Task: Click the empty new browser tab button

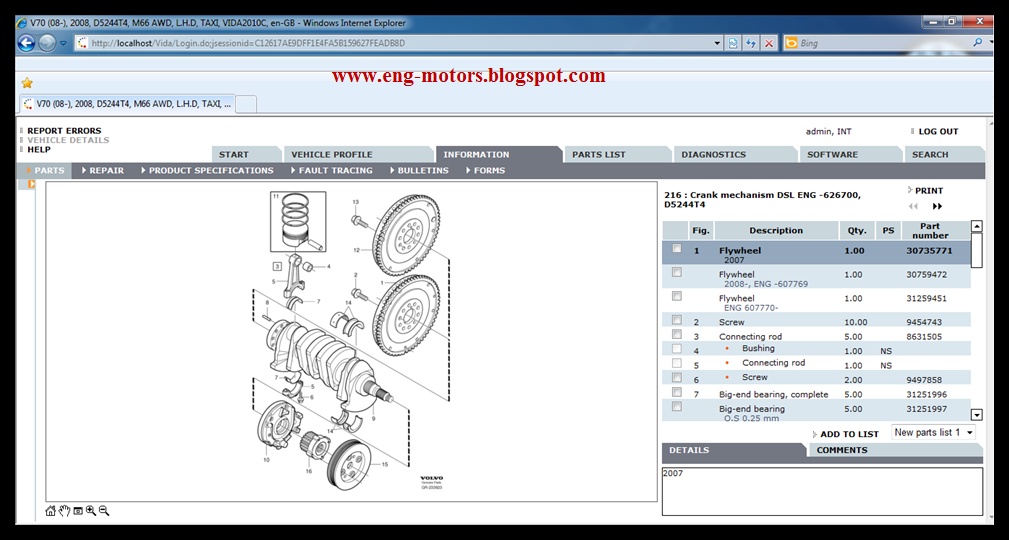Action: point(246,104)
